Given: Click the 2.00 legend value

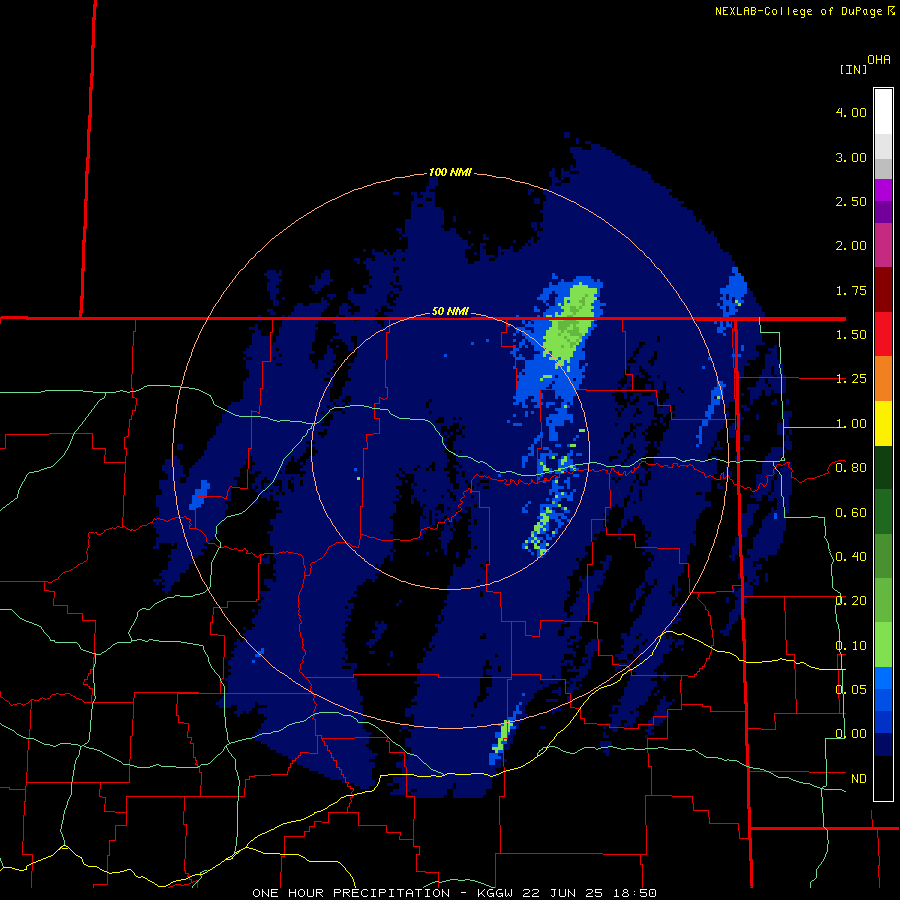Looking at the screenshot, I should click(851, 246).
